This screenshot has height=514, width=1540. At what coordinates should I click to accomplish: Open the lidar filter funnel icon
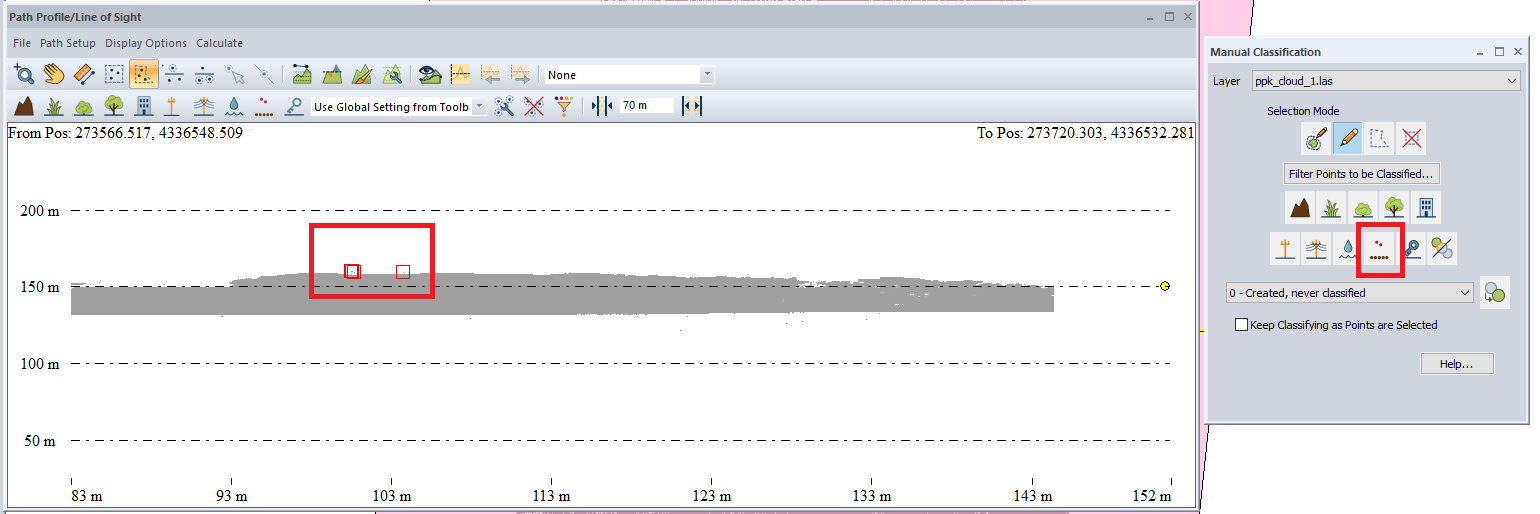[564, 106]
